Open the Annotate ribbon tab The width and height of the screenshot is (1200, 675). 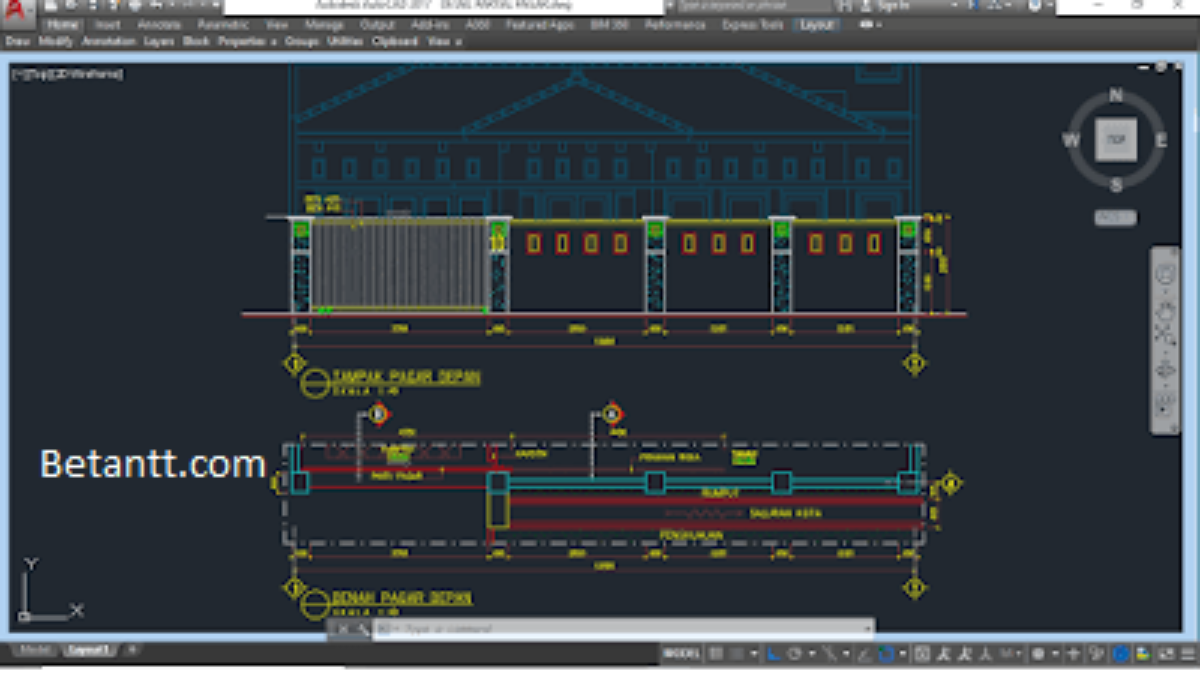[159, 24]
